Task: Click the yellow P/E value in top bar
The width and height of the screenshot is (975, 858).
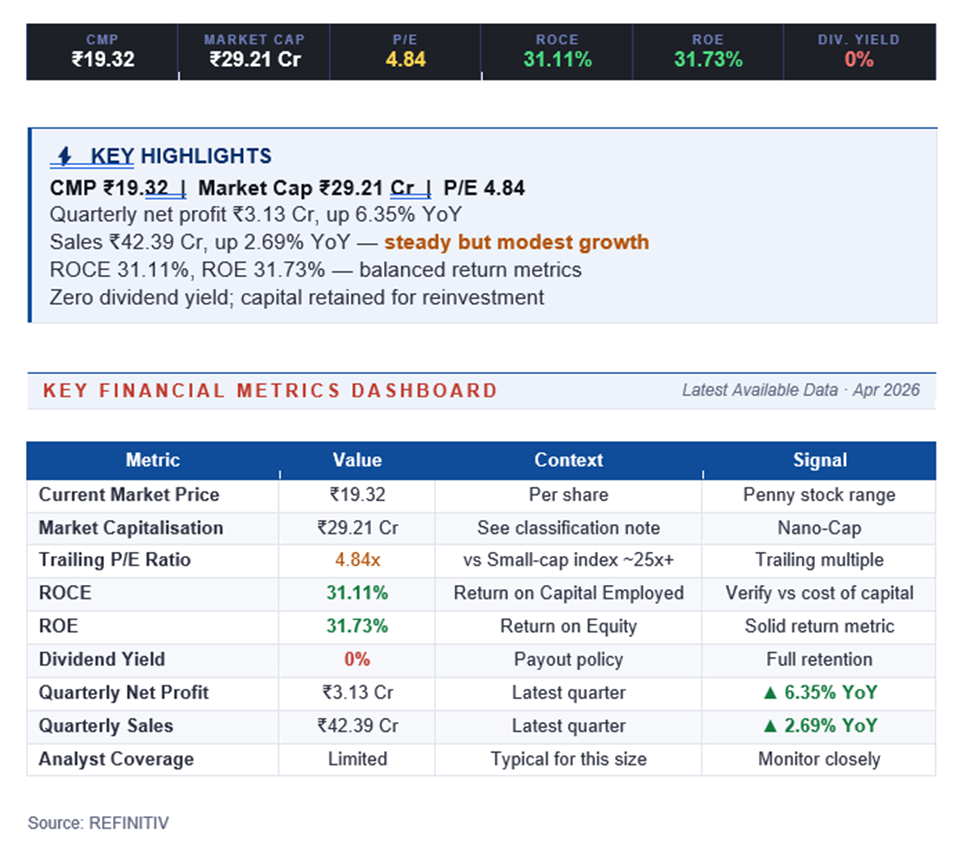Action: (x=405, y=60)
